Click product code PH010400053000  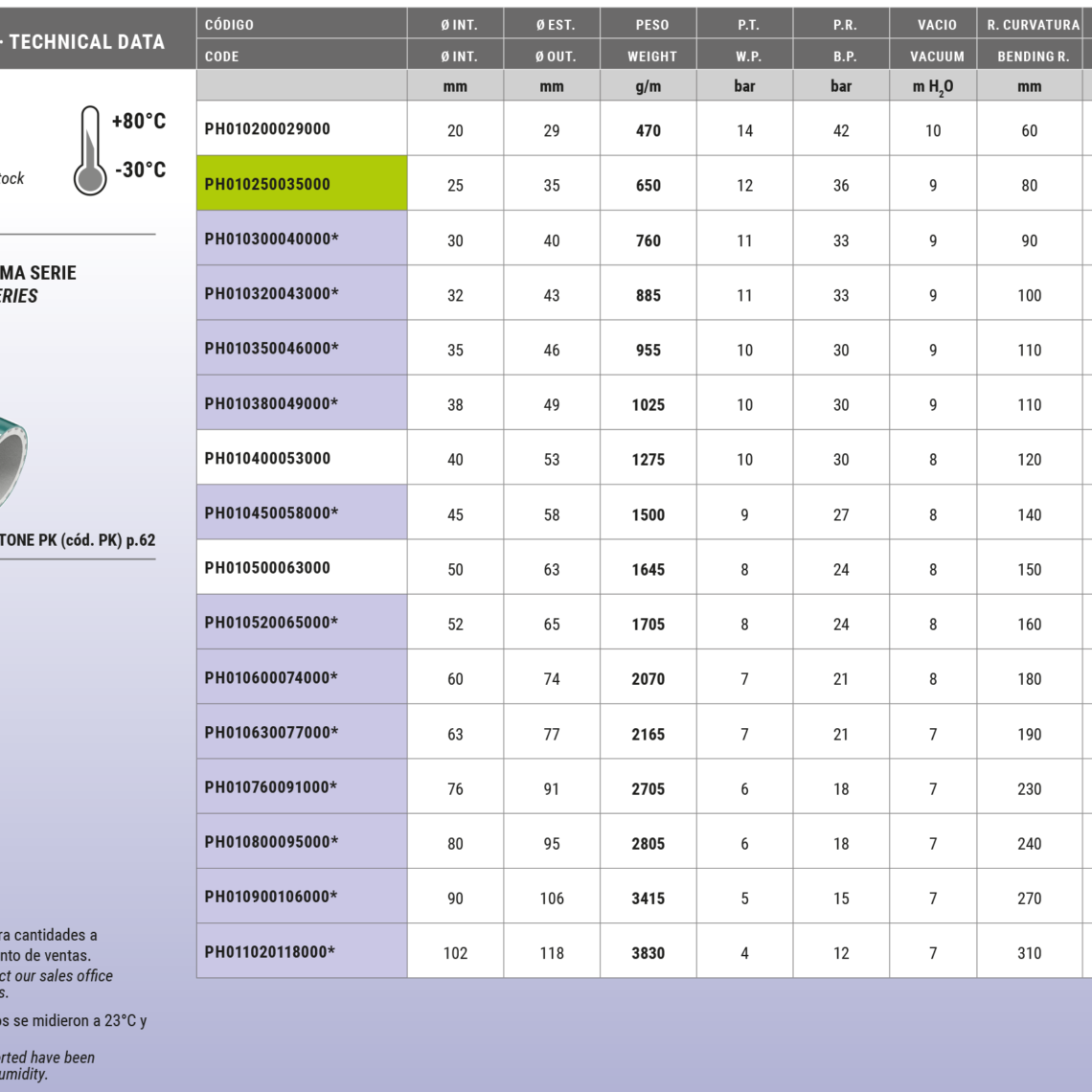[267, 459]
